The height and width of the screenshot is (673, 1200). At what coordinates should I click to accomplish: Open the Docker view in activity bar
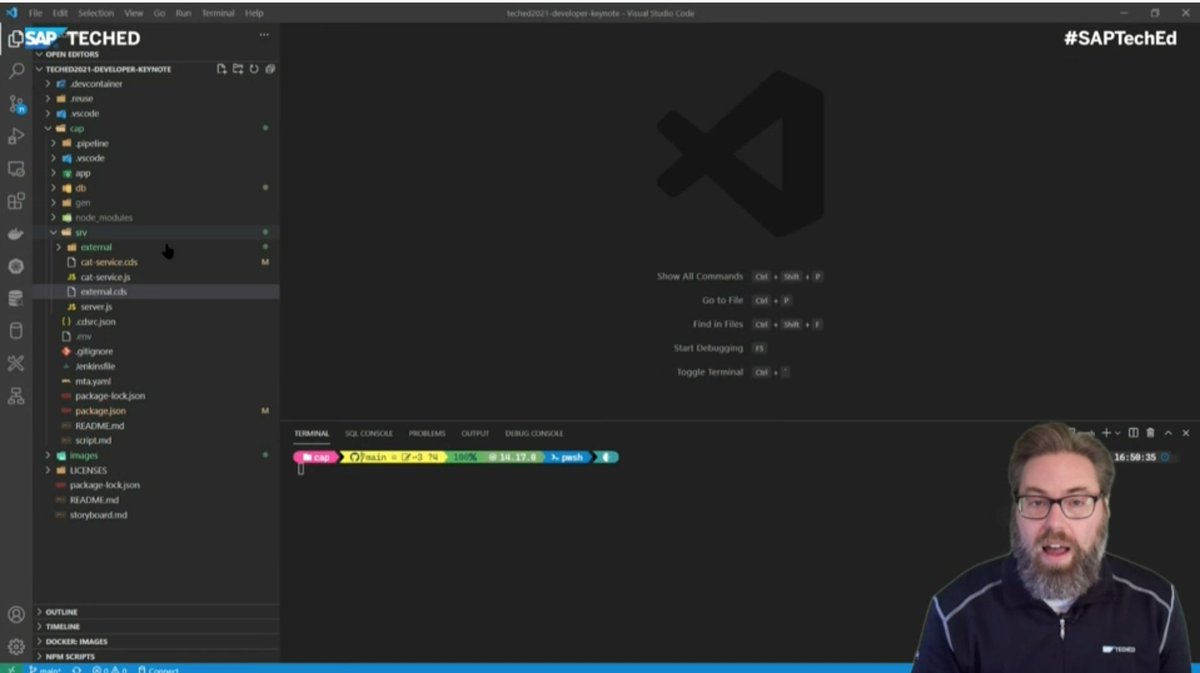click(x=16, y=234)
